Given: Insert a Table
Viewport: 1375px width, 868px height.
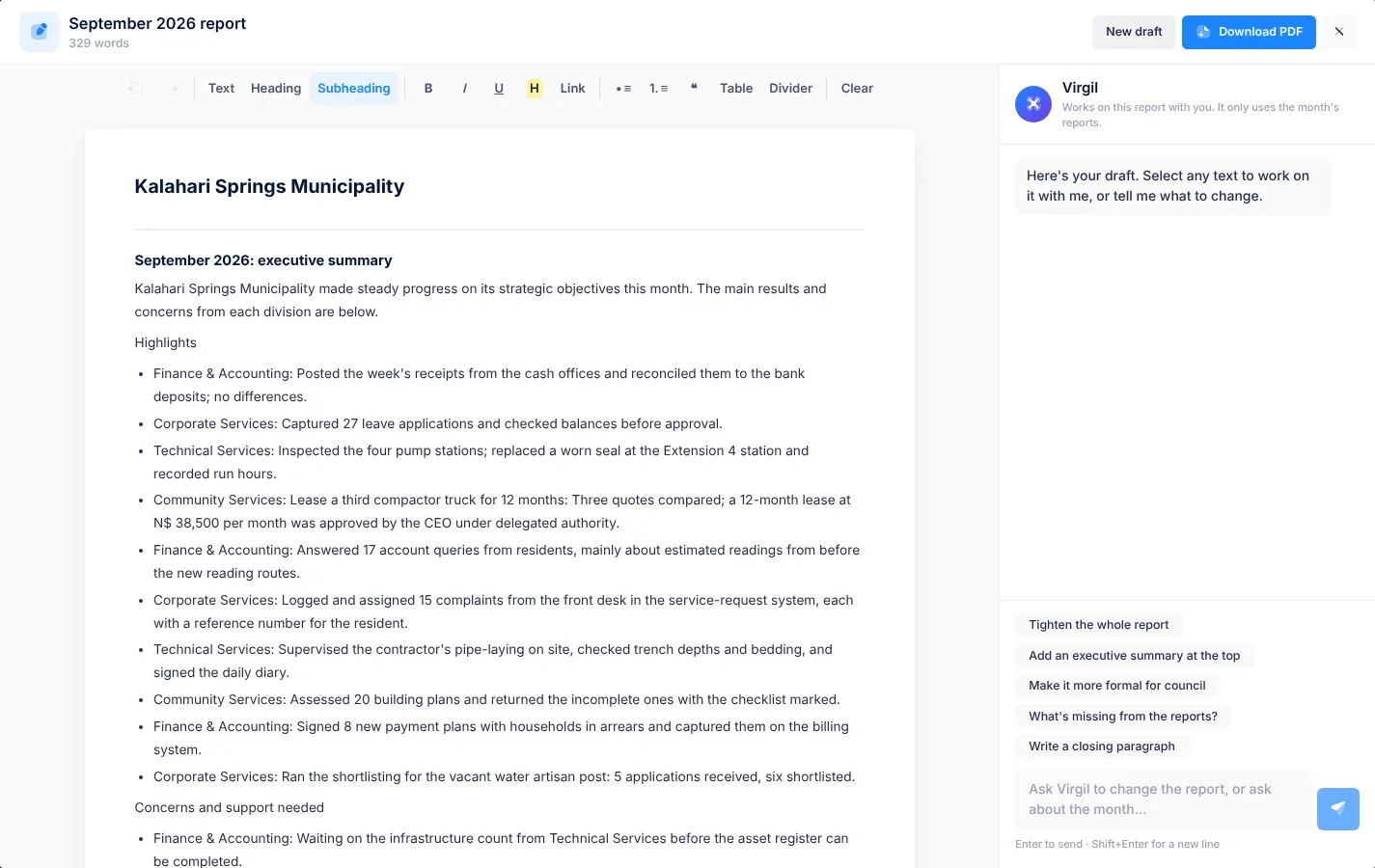Looking at the screenshot, I should coord(736,89).
